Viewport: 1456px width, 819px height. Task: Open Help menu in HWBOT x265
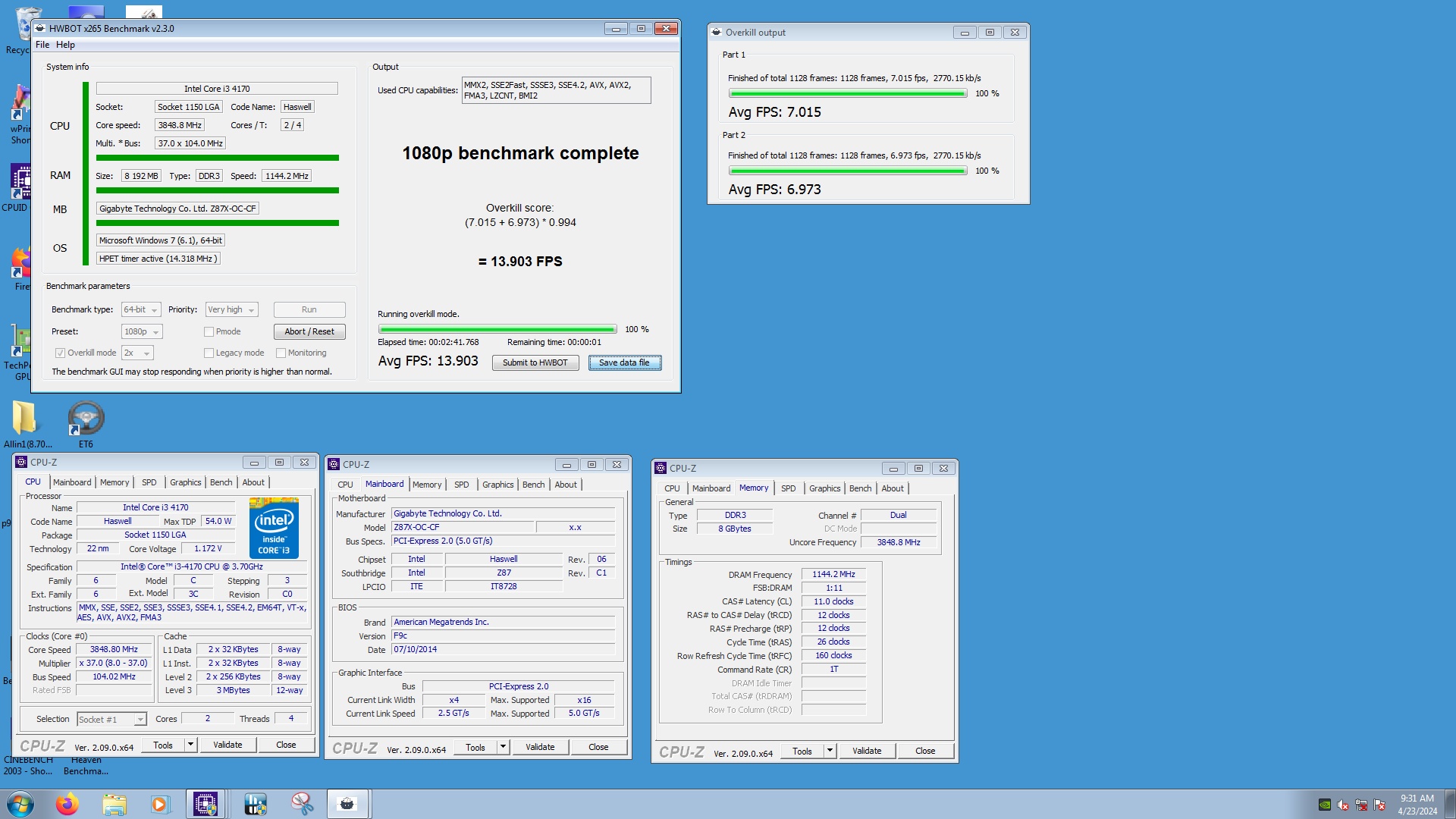[65, 45]
